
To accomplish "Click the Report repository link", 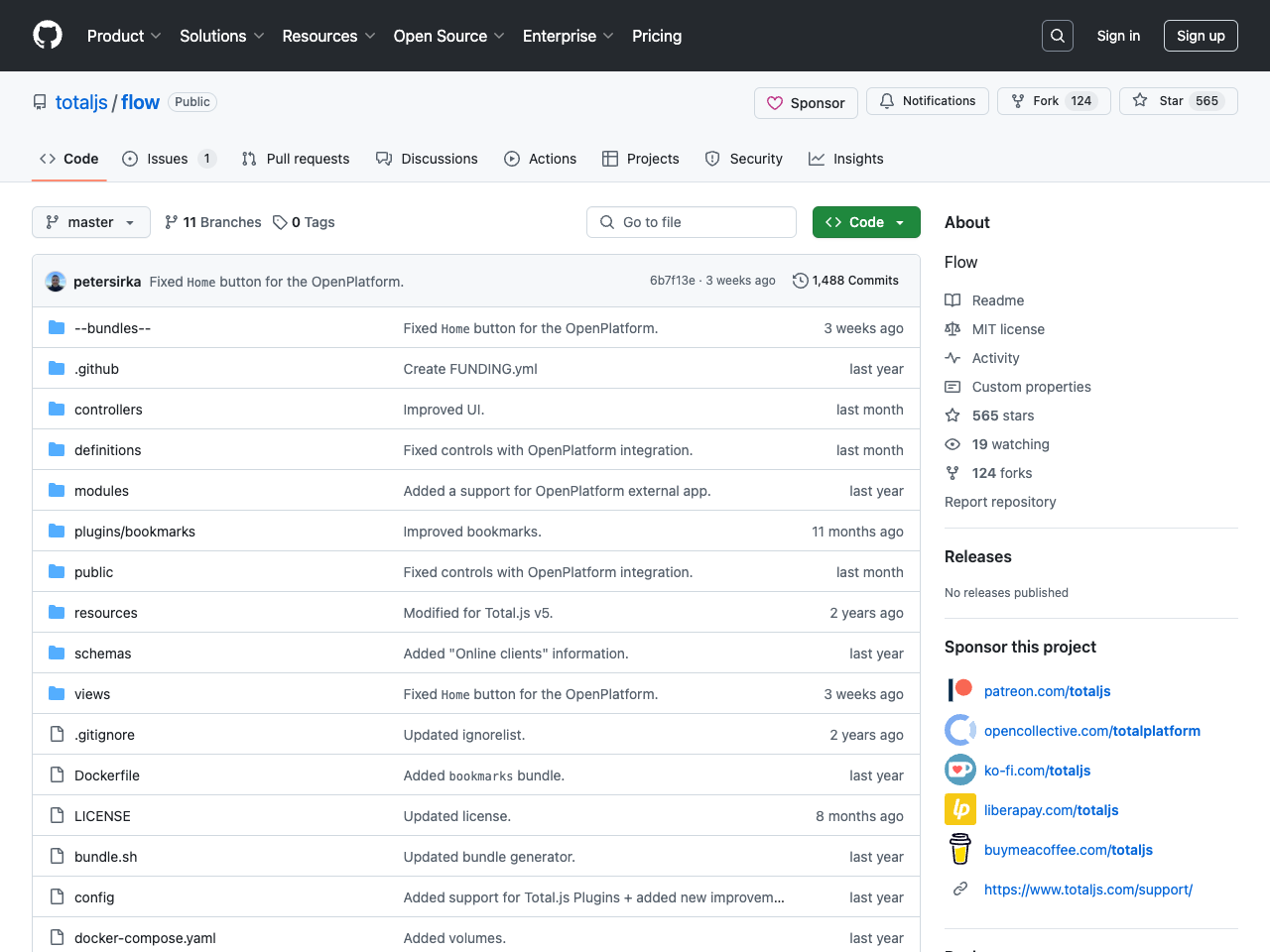I will tap(1000, 502).
